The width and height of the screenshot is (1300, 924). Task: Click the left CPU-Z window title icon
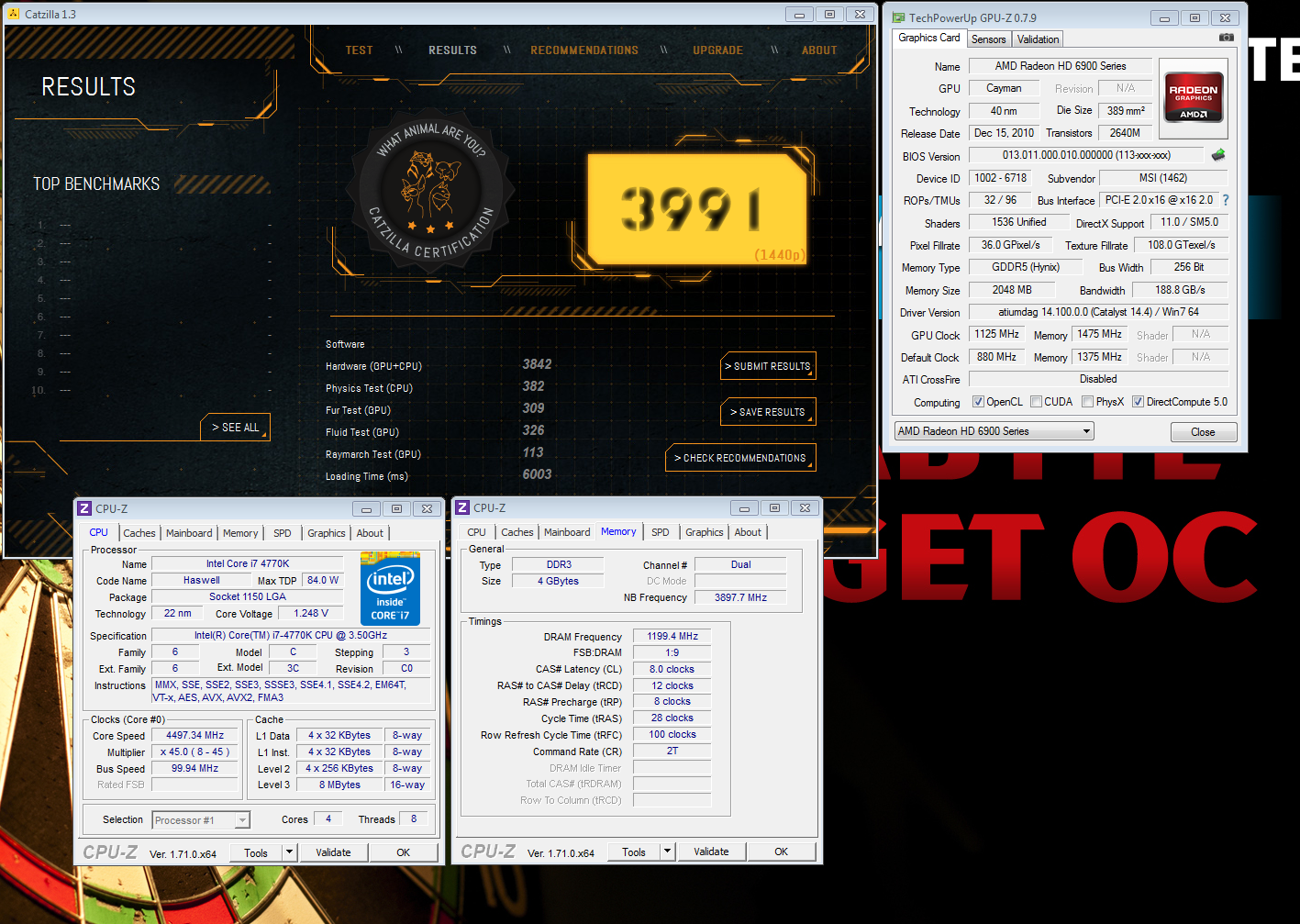point(84,508)
